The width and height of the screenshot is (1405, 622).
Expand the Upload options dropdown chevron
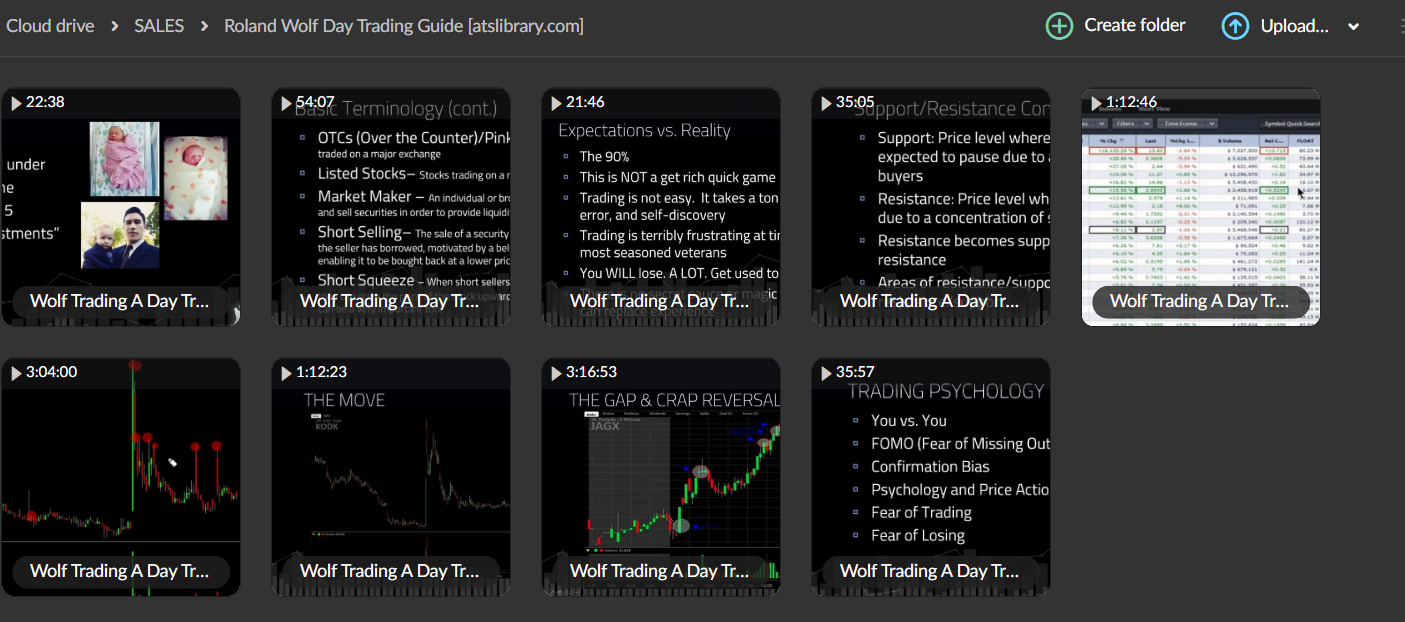coord(1353,25)
